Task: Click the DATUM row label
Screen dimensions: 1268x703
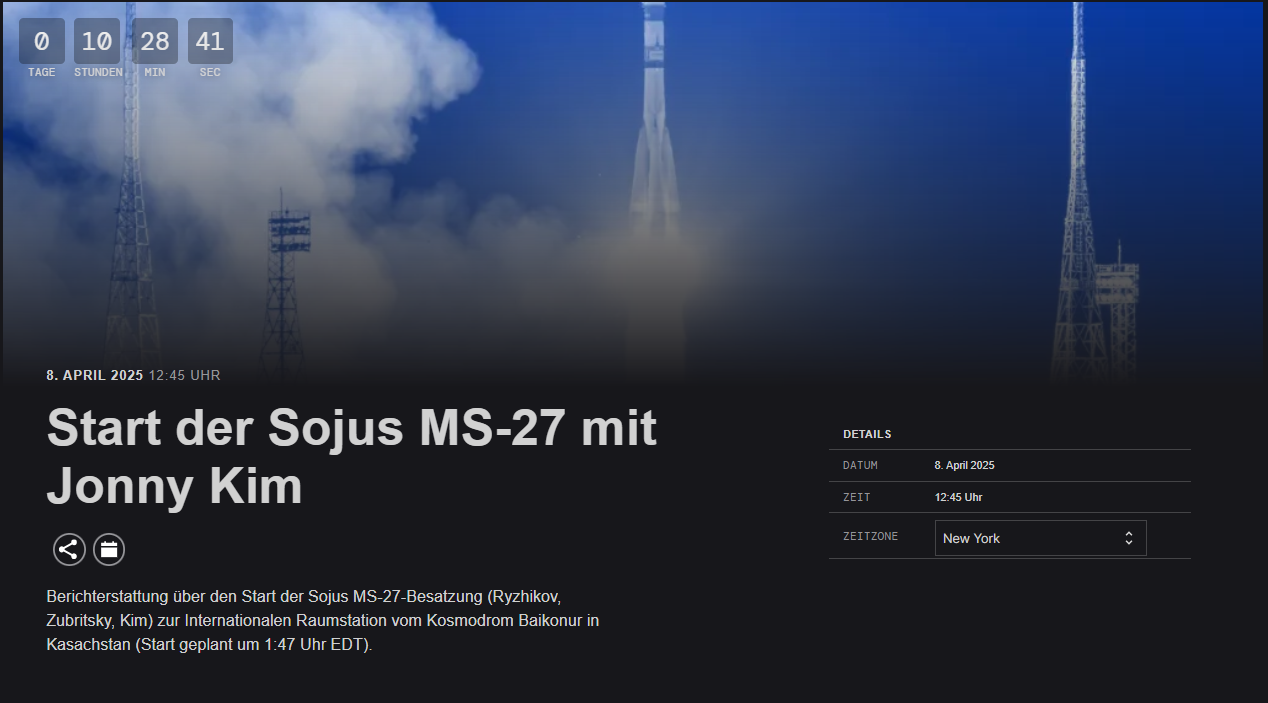Action: (860, 466)
